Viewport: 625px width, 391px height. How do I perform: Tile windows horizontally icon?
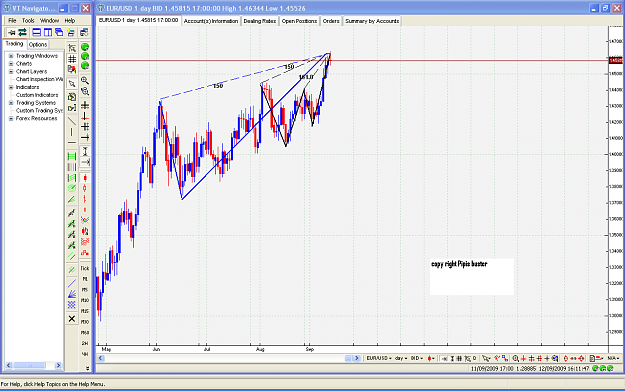coord(37,32)
